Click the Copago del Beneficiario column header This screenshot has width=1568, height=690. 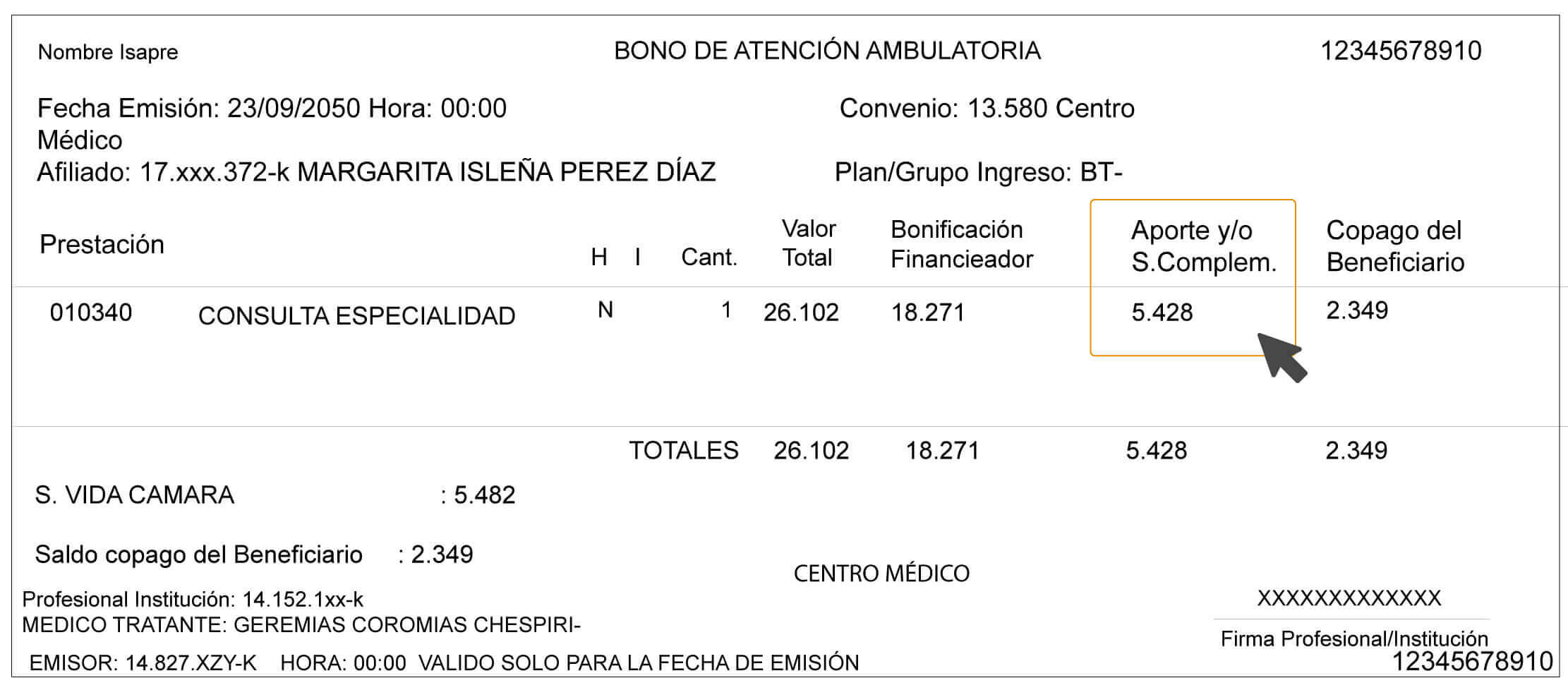coord(1394,246)
